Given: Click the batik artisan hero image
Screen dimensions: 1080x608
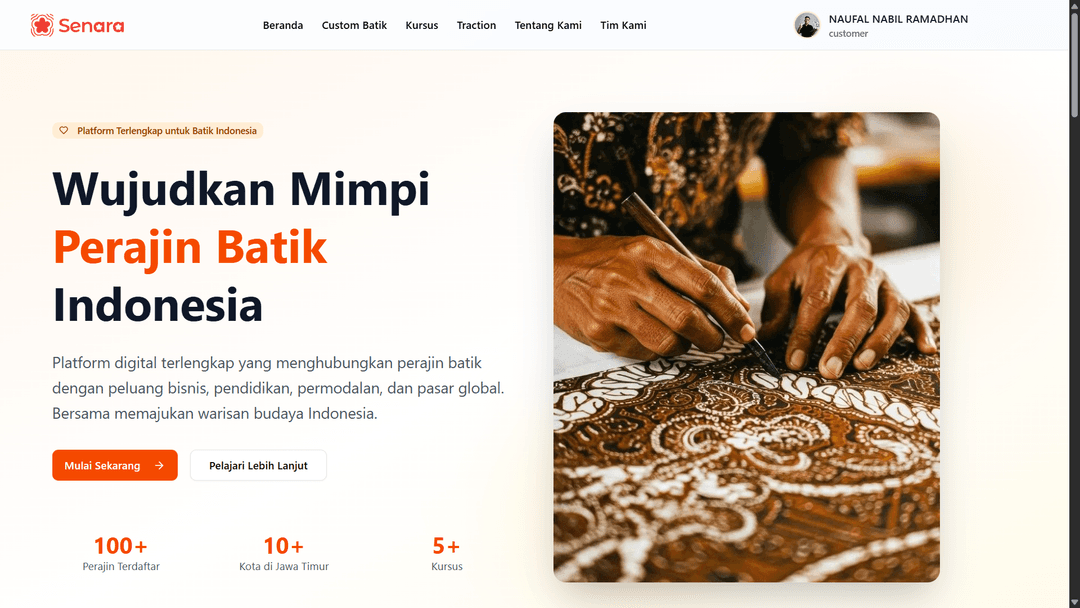Looking at the screenshot, I should click(747, 347).
